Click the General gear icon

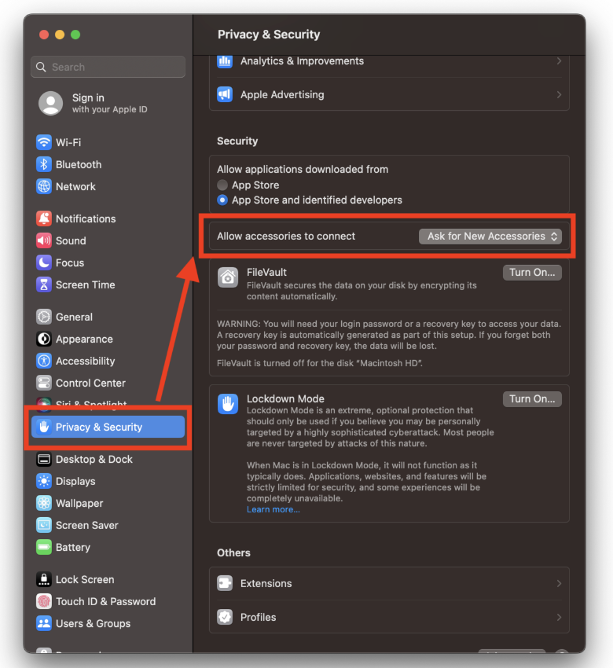tap(44, 317)
